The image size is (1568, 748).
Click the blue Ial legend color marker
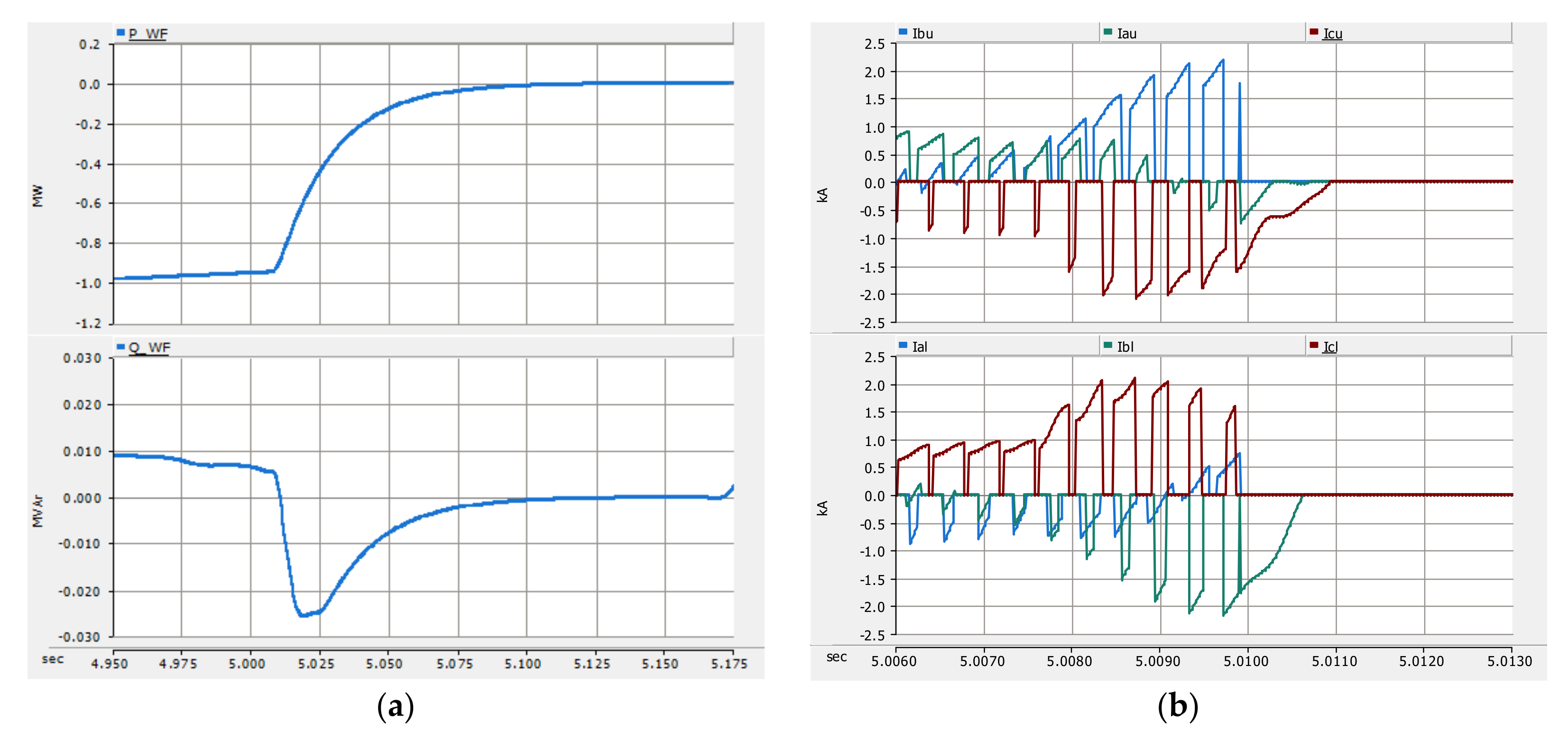(903, 345)
